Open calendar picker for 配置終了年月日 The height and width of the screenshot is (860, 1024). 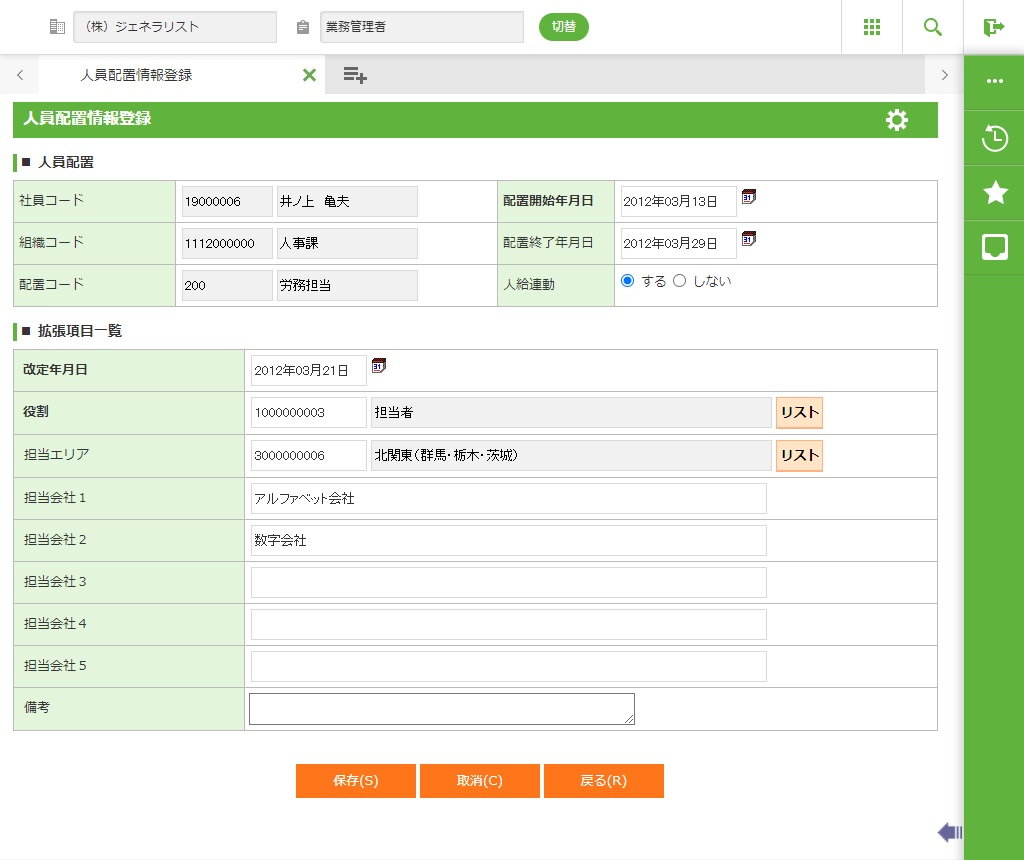[749, 240]
